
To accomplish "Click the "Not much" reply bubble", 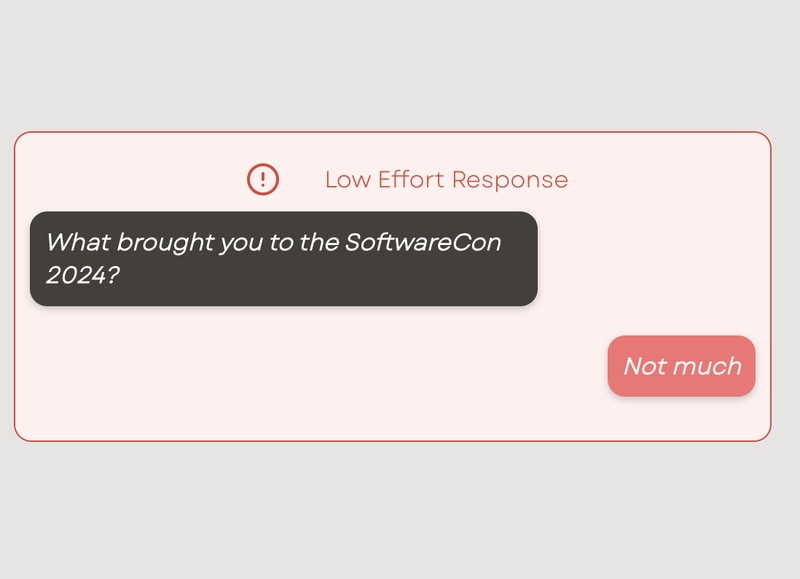I will tap(682, 366).
